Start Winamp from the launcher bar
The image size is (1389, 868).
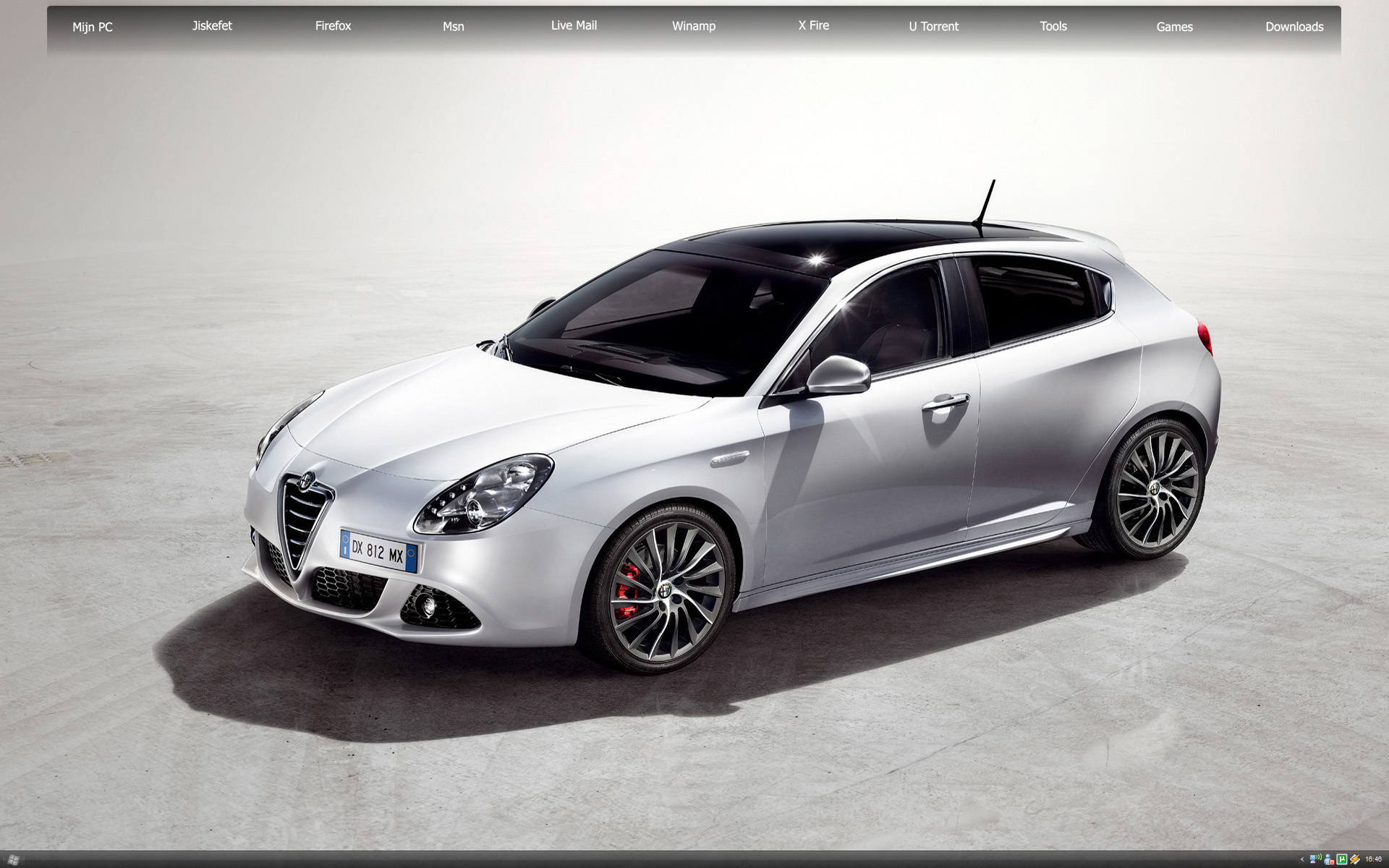tap(693, 26)
